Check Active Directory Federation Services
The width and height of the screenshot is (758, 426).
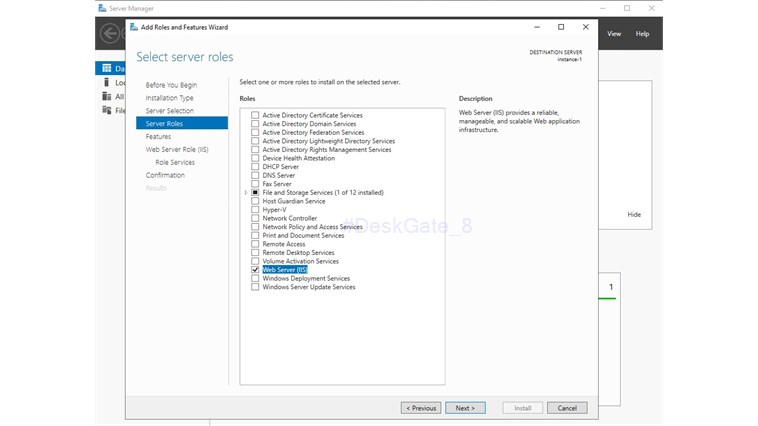(255, 132)
